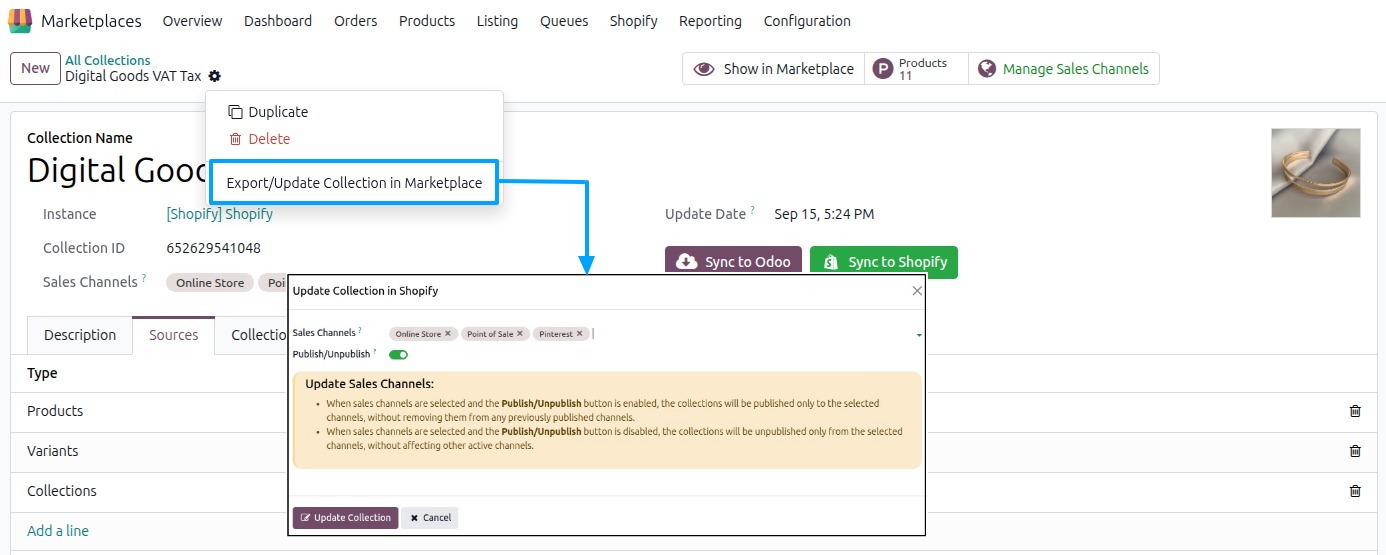Switch to the Description tab
The height and width of the screenshot is (555, 1386).
(80, 335)
